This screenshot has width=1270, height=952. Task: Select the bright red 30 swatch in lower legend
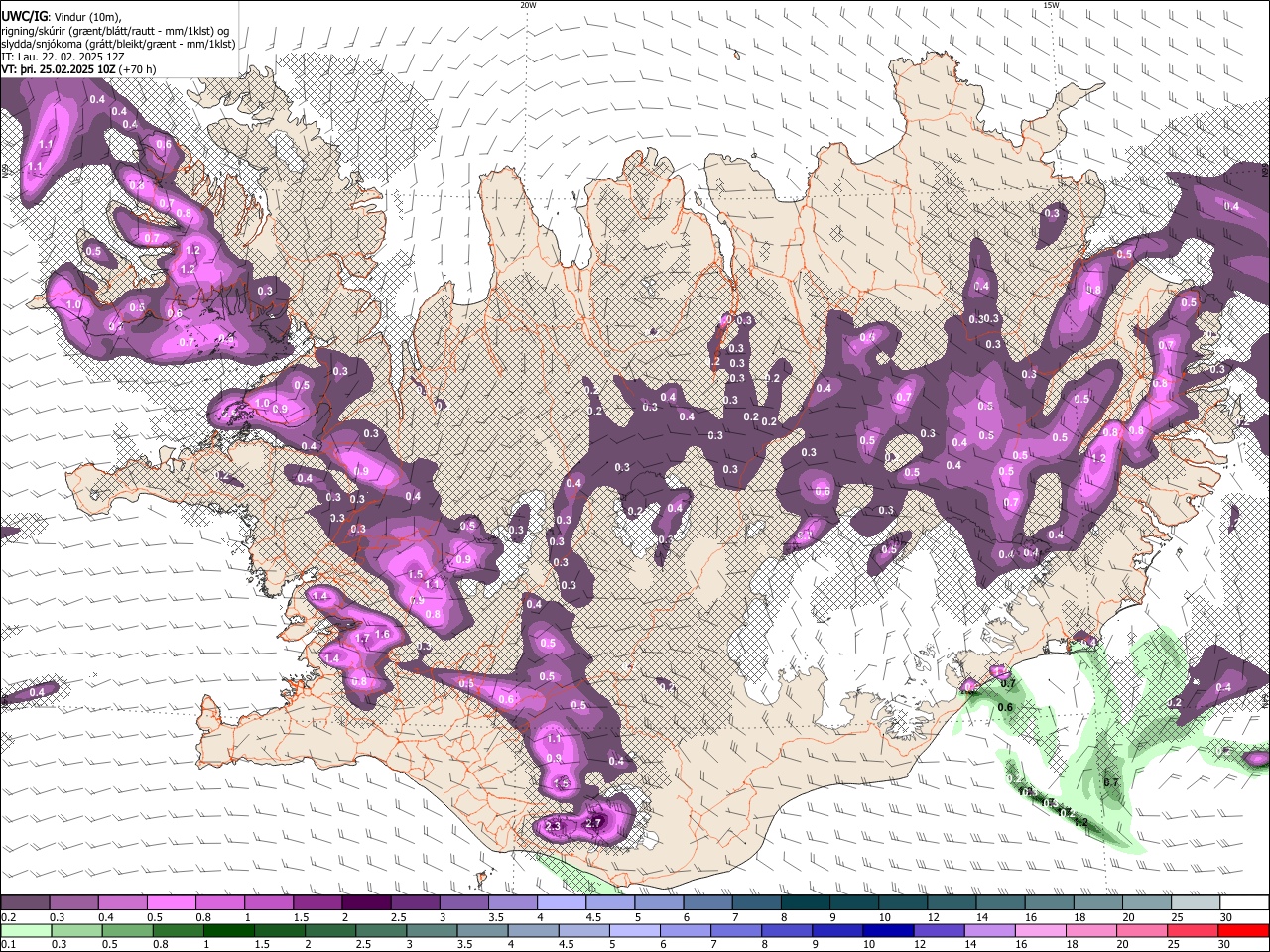(1243, 930)
